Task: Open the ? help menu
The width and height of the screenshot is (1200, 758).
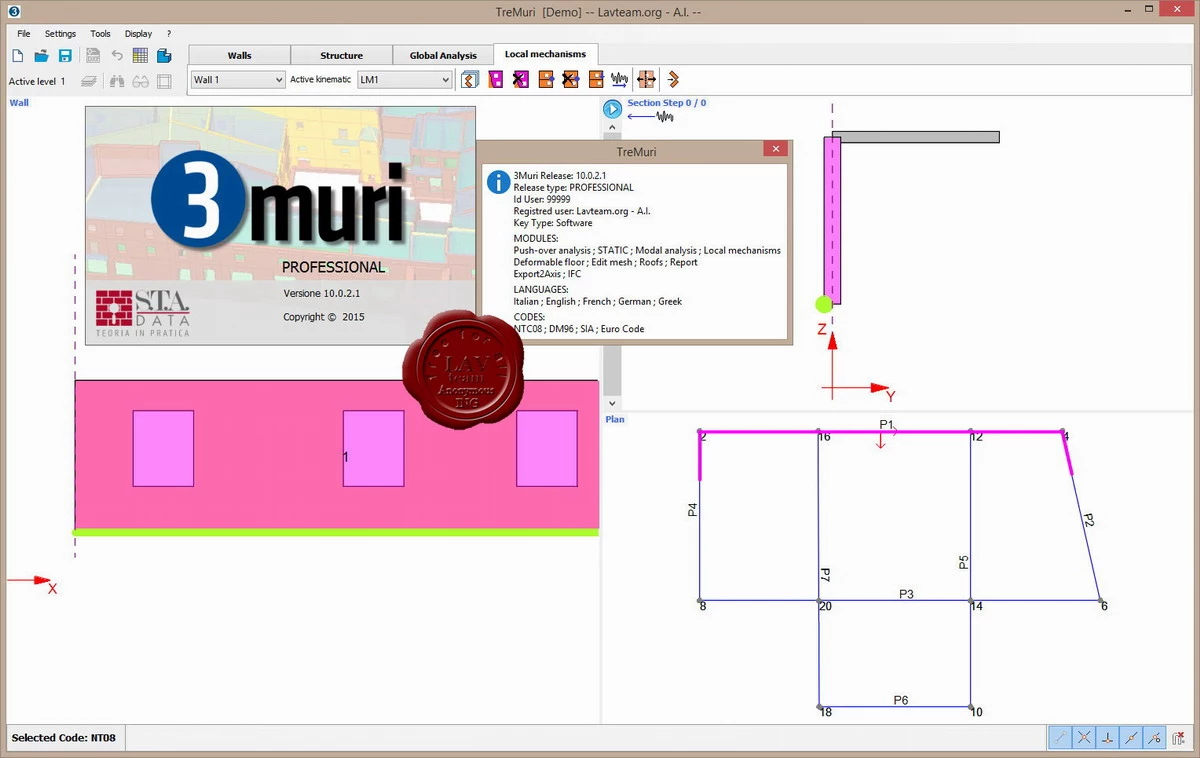Action: pos(169,33)
